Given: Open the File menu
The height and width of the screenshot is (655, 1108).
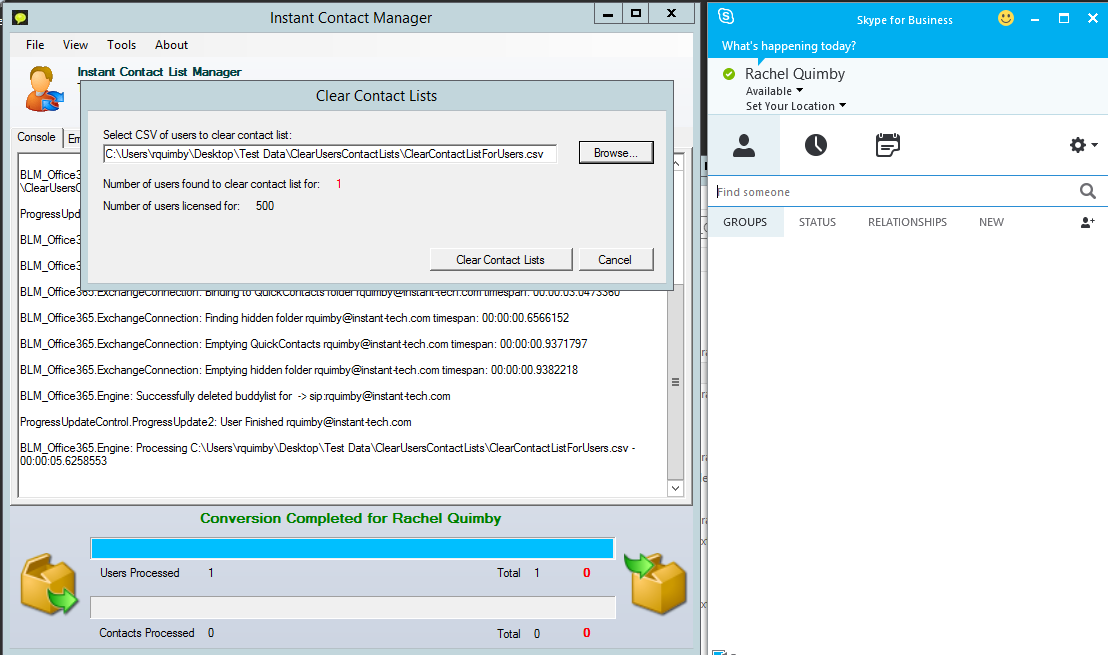Looking at the screenshot, I should click(x=35, y=45).
